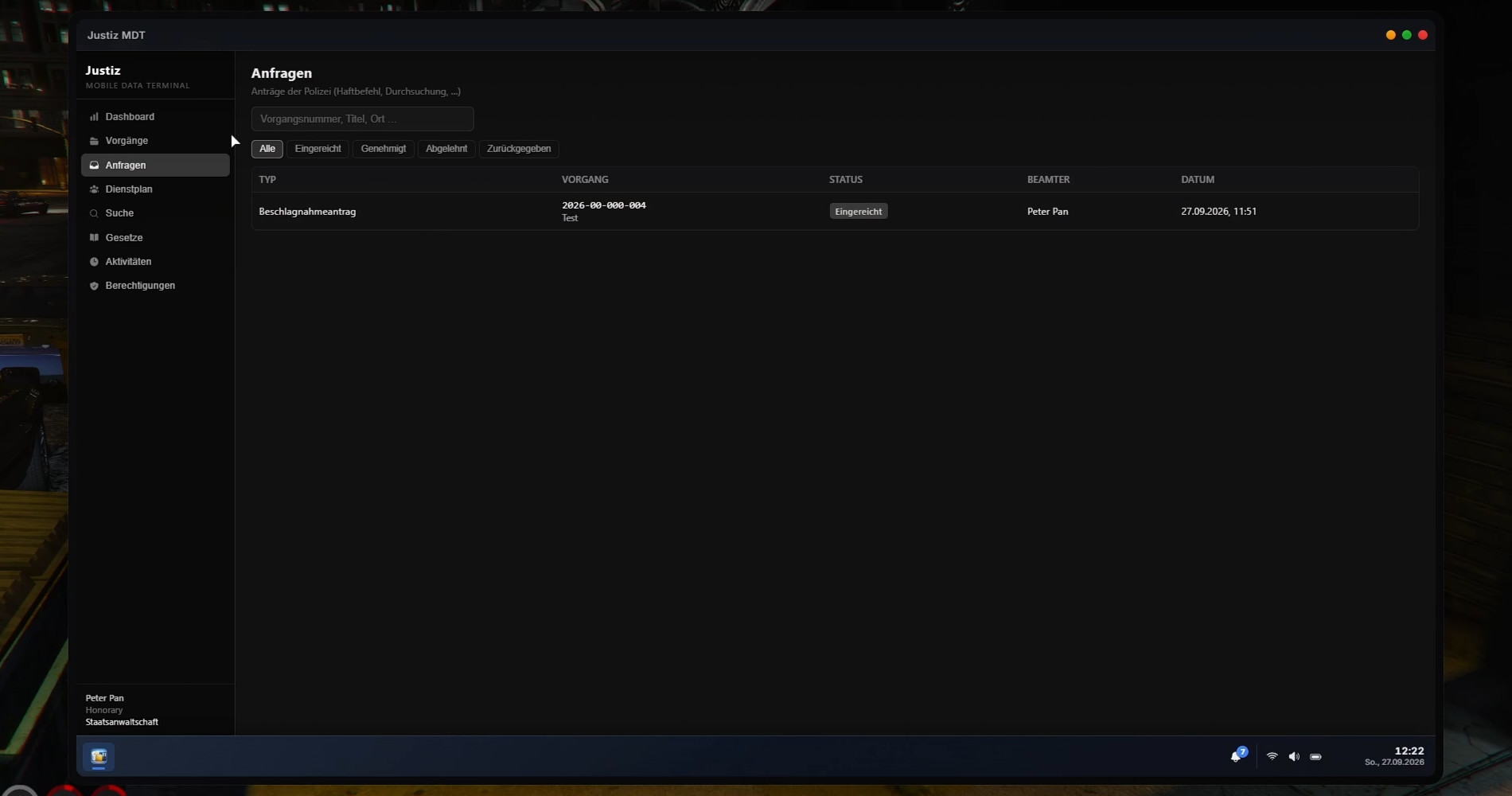Screen dimensions: 1512x796
Task: Click the Berechtigungen shield icon
Action: (94, 286)
